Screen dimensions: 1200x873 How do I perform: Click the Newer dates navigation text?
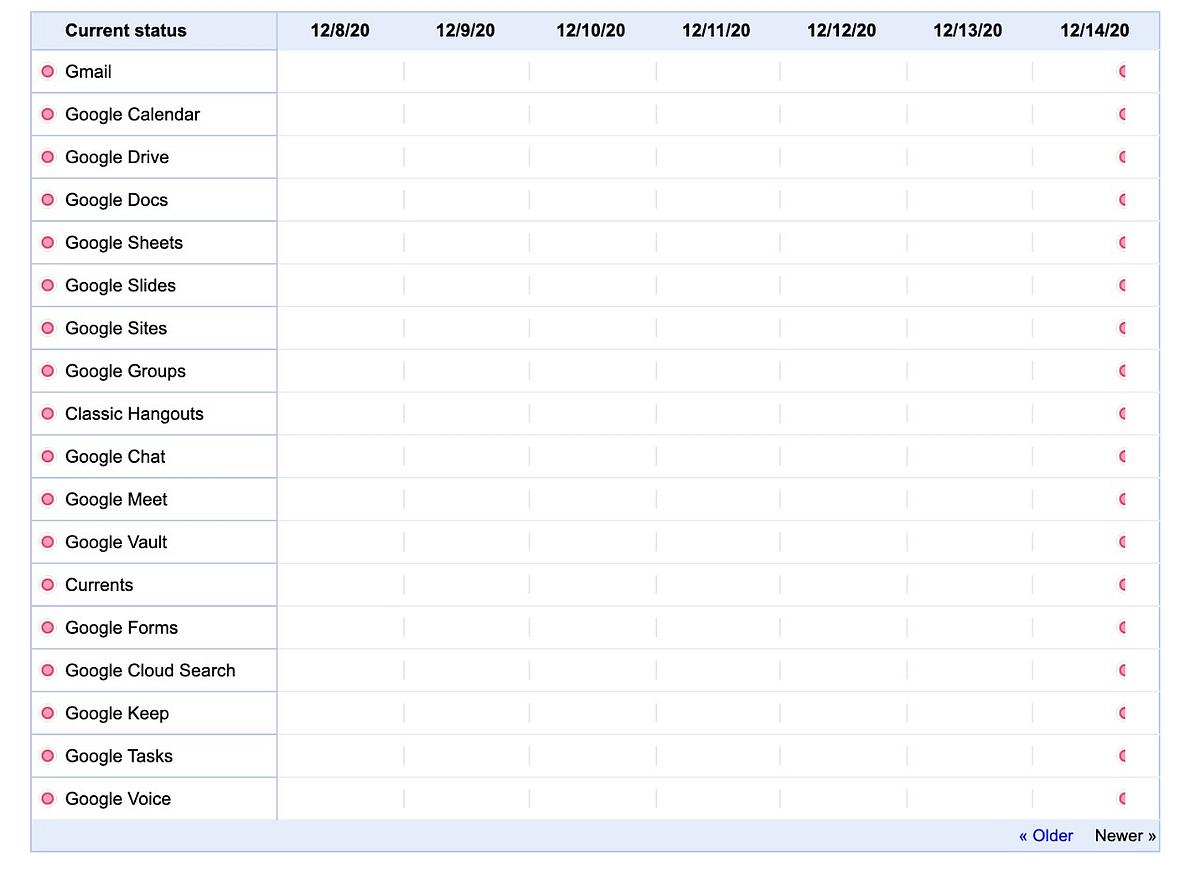tap(1125, 836)
